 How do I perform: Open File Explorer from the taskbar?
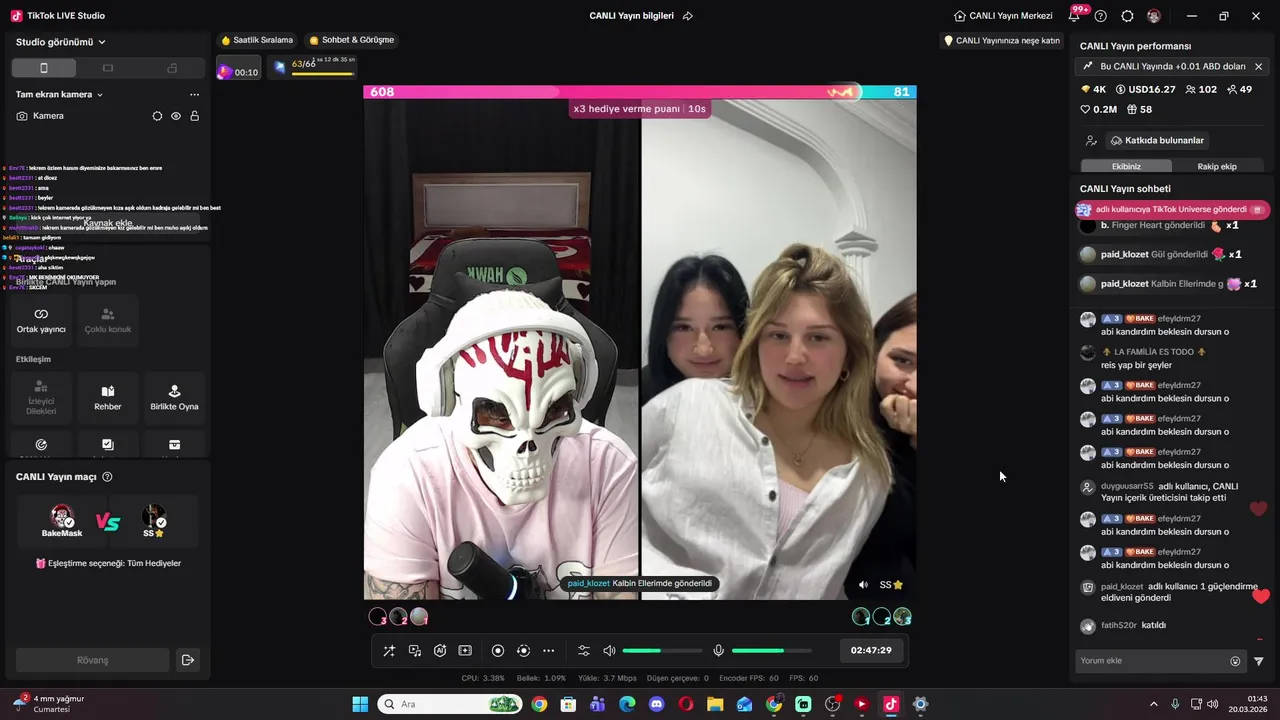click(x=715, y=704)
